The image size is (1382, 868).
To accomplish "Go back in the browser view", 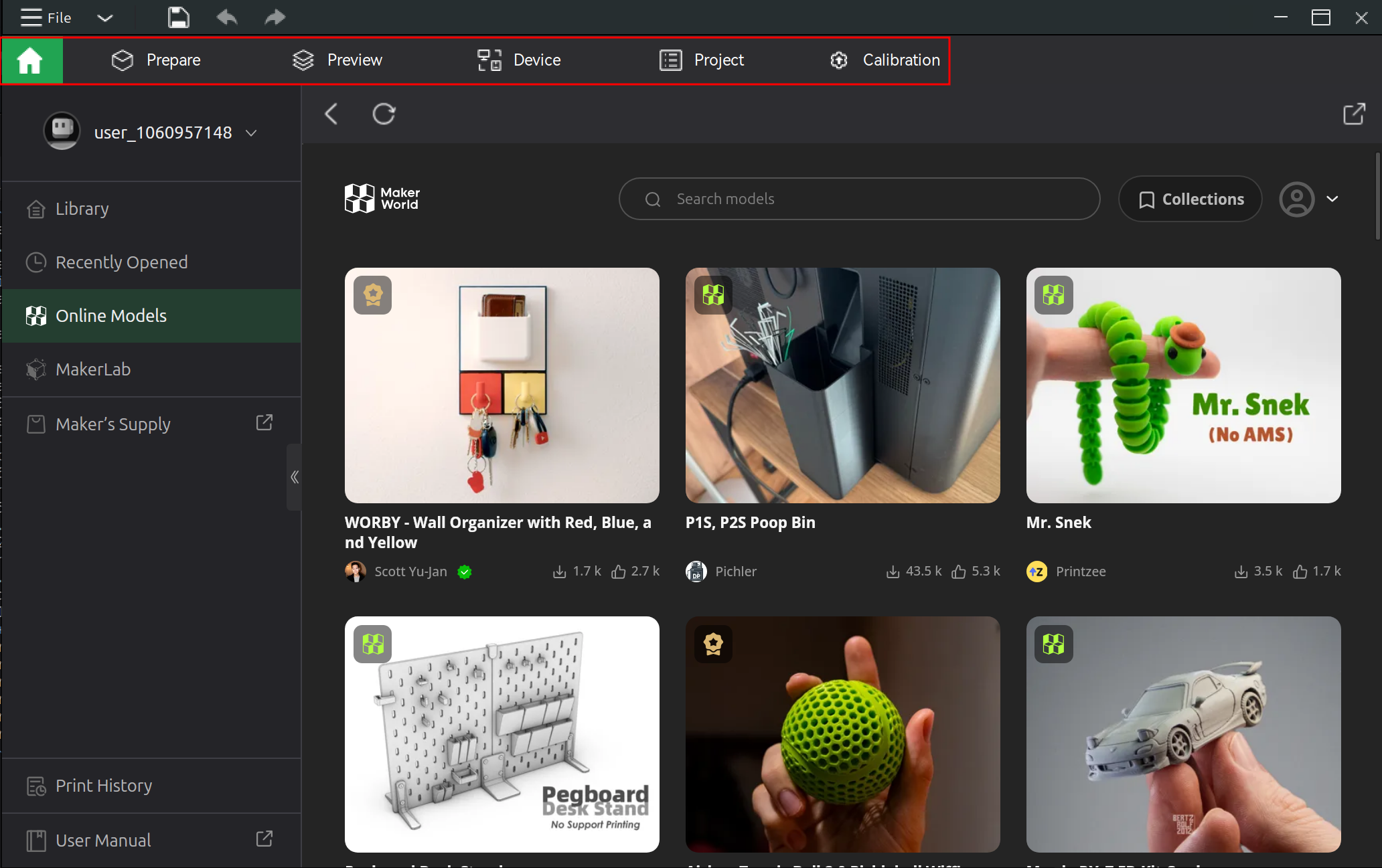I will 331,114.
